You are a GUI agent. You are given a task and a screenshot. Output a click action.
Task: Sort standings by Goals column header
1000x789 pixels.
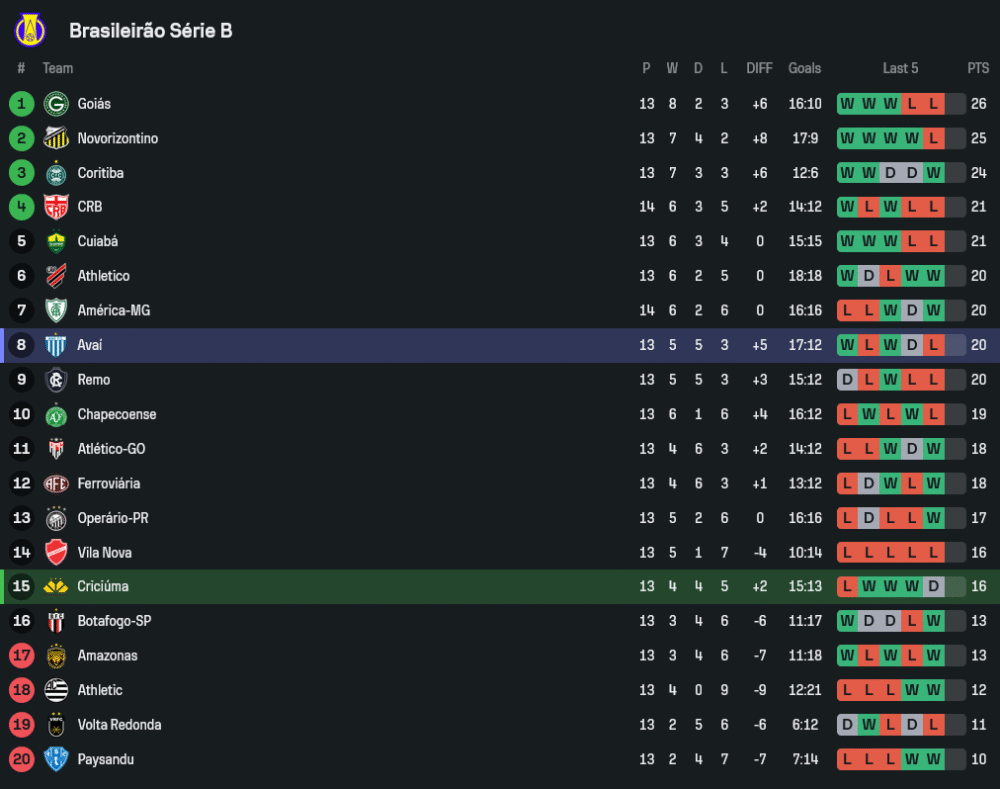804,68
